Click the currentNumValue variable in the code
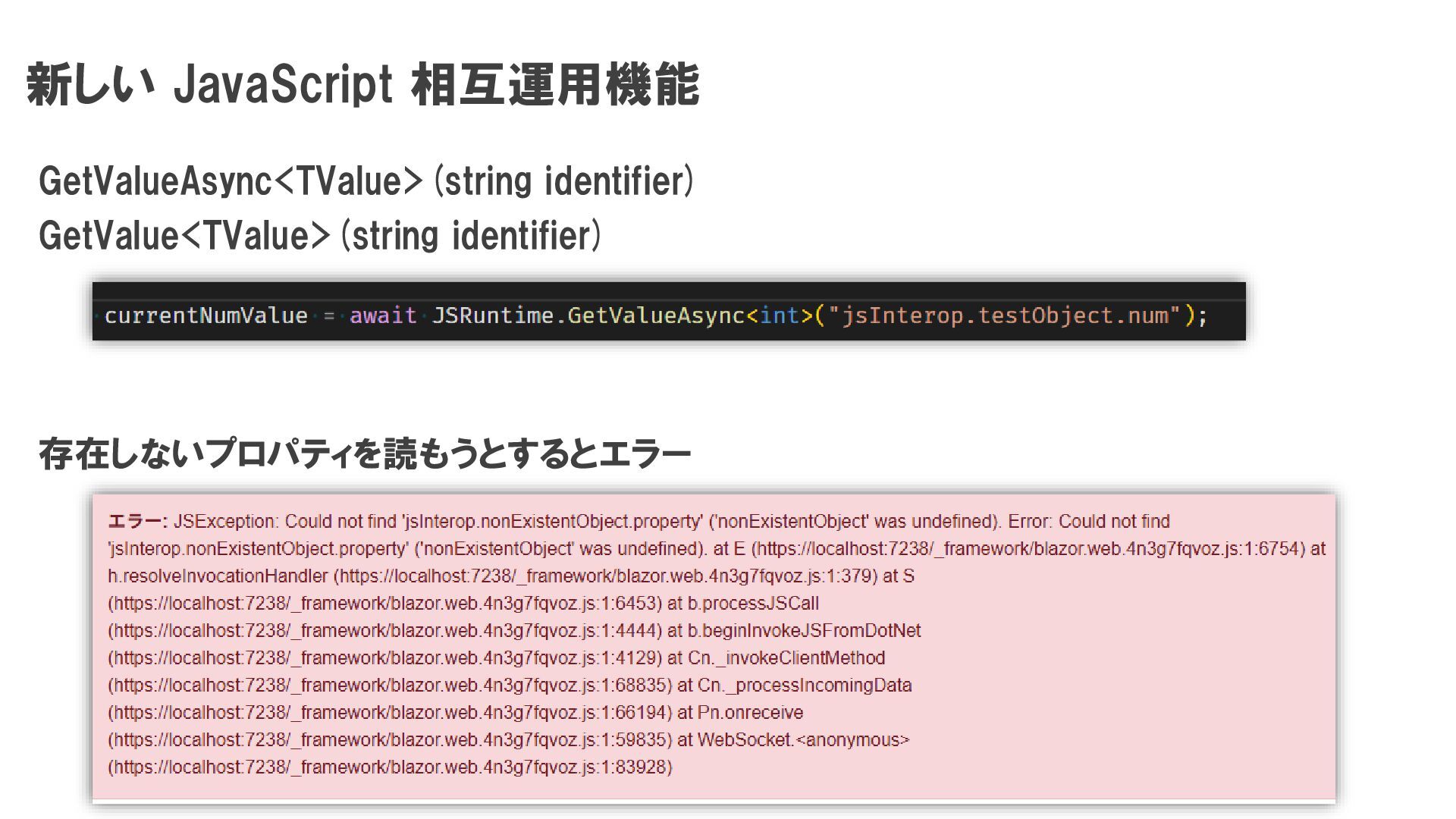The image size is (1456, 819). point(206,315)
